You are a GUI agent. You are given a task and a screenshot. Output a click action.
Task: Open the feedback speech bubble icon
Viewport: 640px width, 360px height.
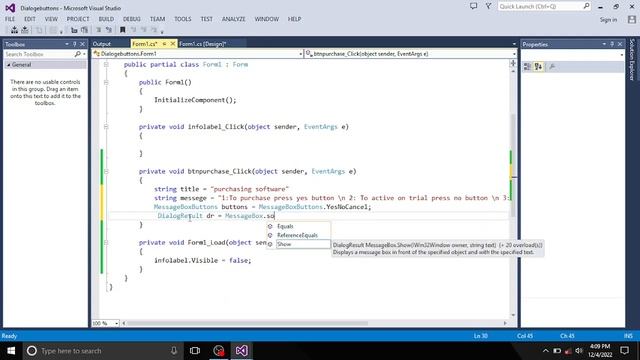click(x=473, y=6)
